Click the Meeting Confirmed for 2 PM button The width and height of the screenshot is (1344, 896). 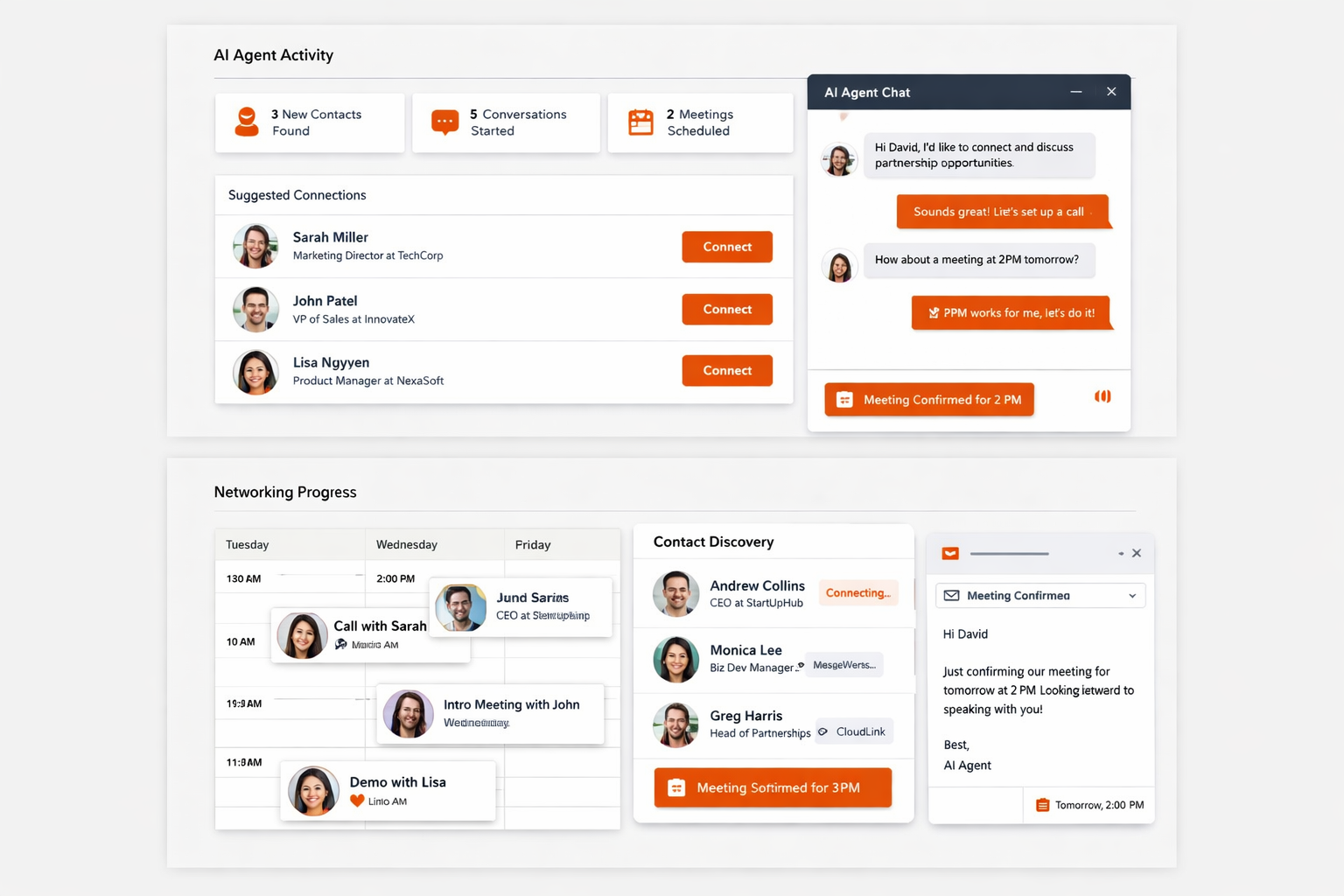929,400
